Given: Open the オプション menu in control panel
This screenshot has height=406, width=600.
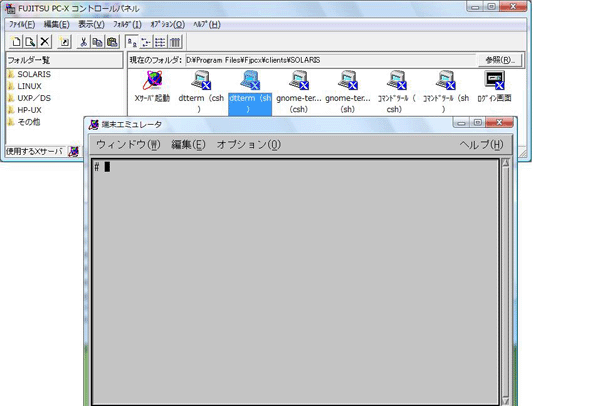Looking at the screenshot, I should point(167,24).
